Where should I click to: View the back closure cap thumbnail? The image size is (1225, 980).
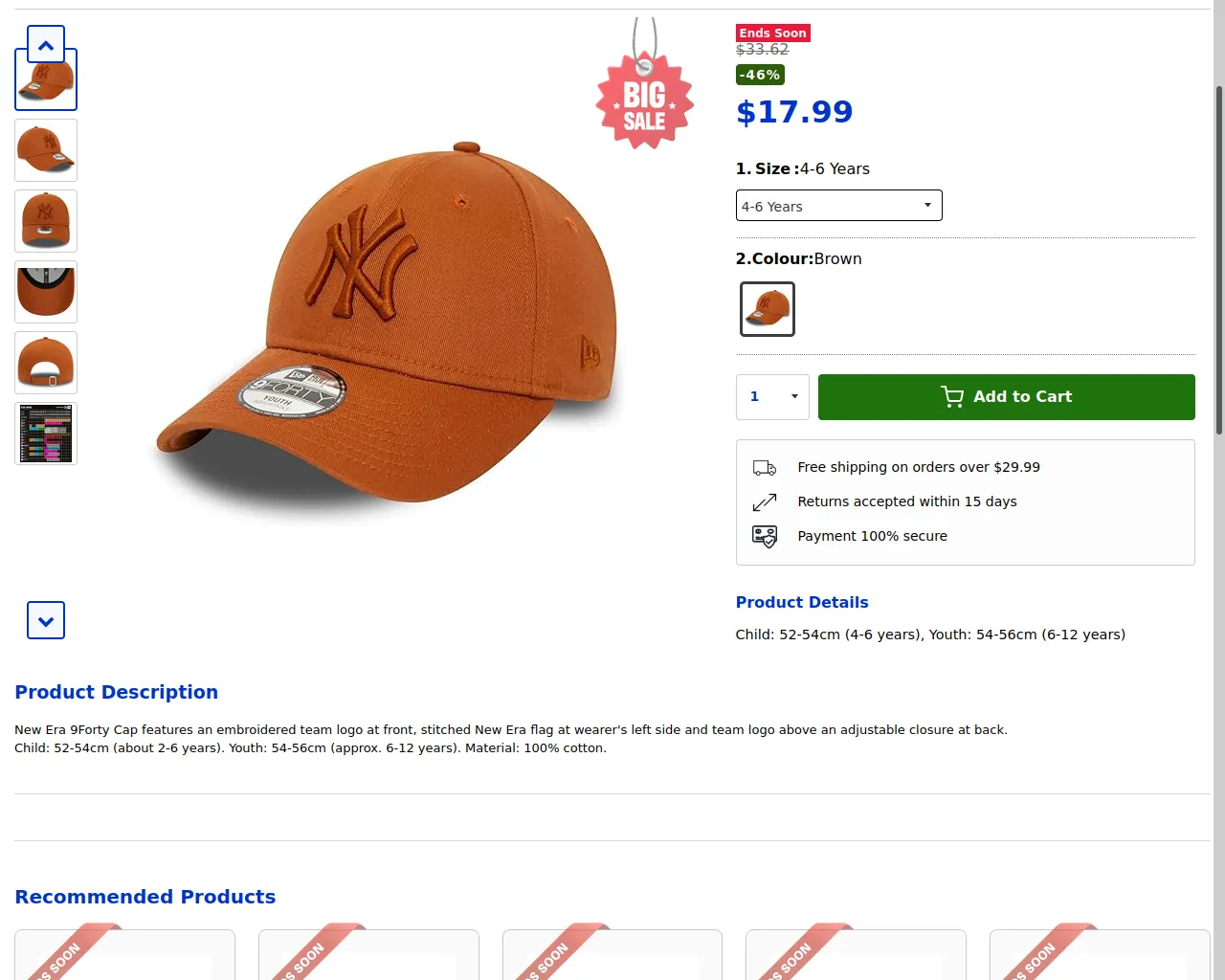[46, 363]
